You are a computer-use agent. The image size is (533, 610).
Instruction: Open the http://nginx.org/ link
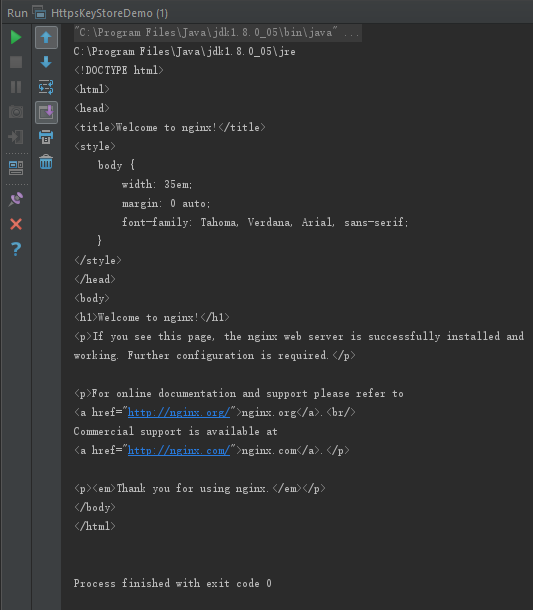[179, 412]
